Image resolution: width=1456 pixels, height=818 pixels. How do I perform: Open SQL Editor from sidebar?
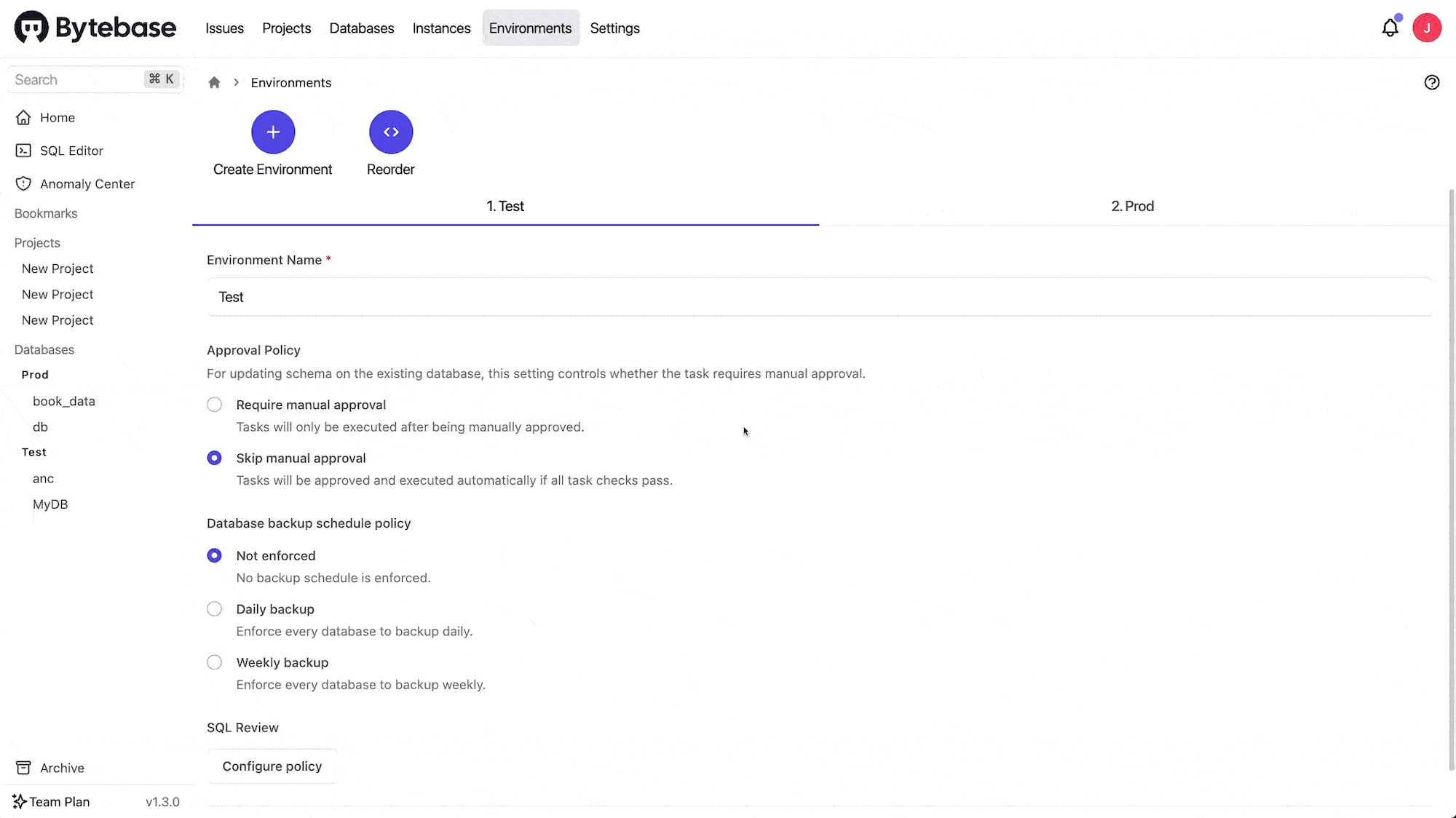71,151
